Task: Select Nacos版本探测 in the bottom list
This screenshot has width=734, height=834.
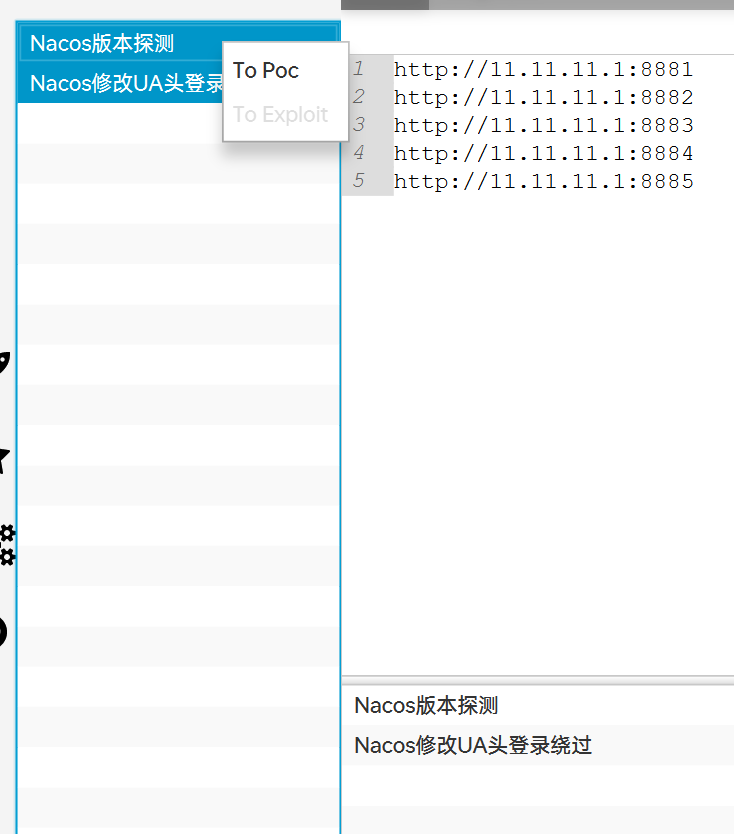Action: click(538, 705)
